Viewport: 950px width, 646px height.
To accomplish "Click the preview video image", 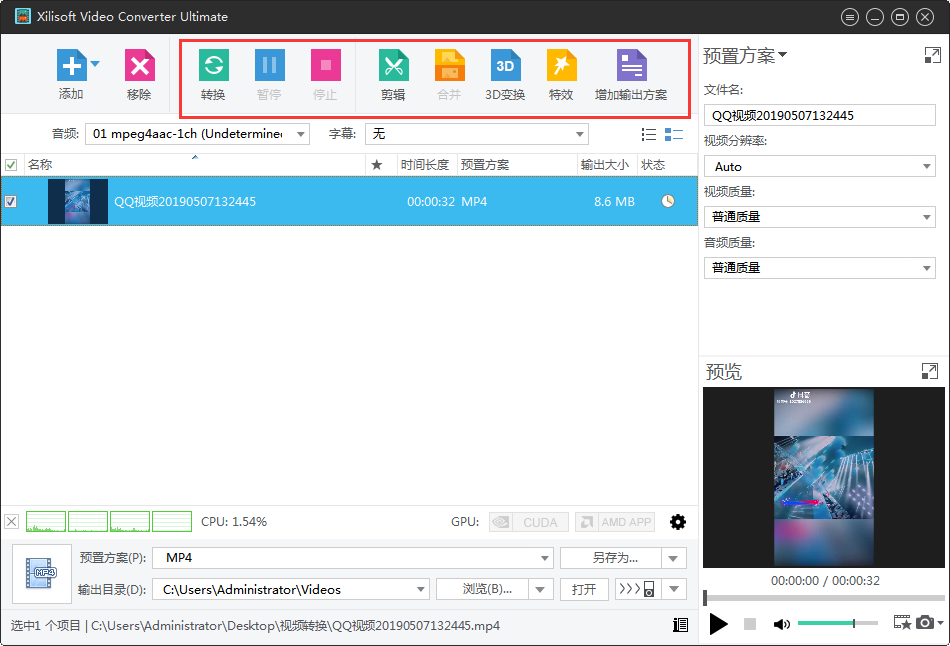I will 824,478.
